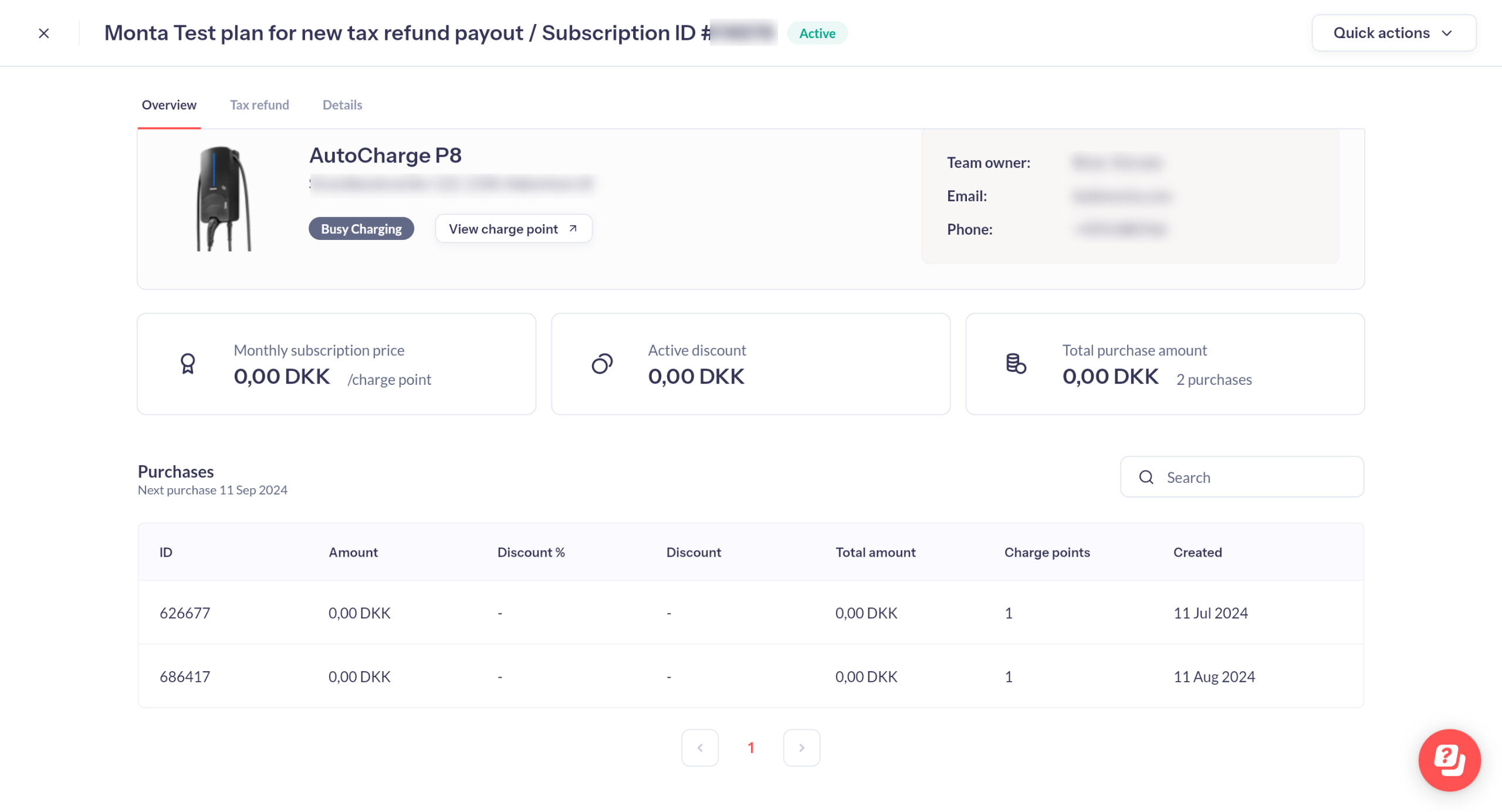Click the total purchase amount stack icon
The width and height of the screenshot is (1502, 812).
coord(1016,364)
